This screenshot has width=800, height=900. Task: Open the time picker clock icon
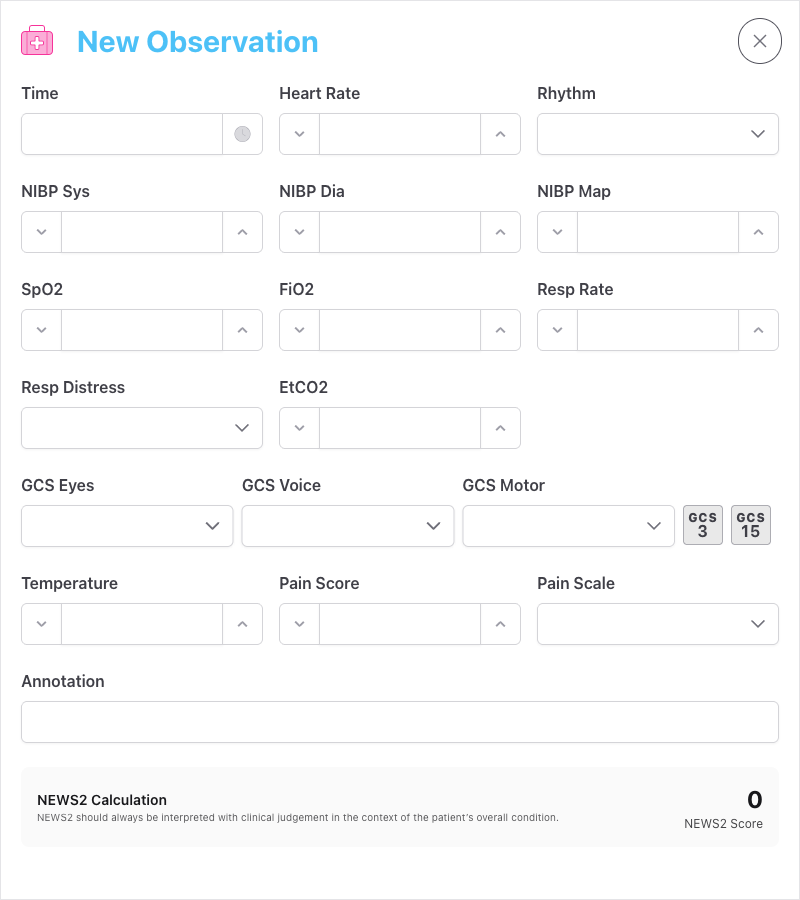tap(242, 133)
